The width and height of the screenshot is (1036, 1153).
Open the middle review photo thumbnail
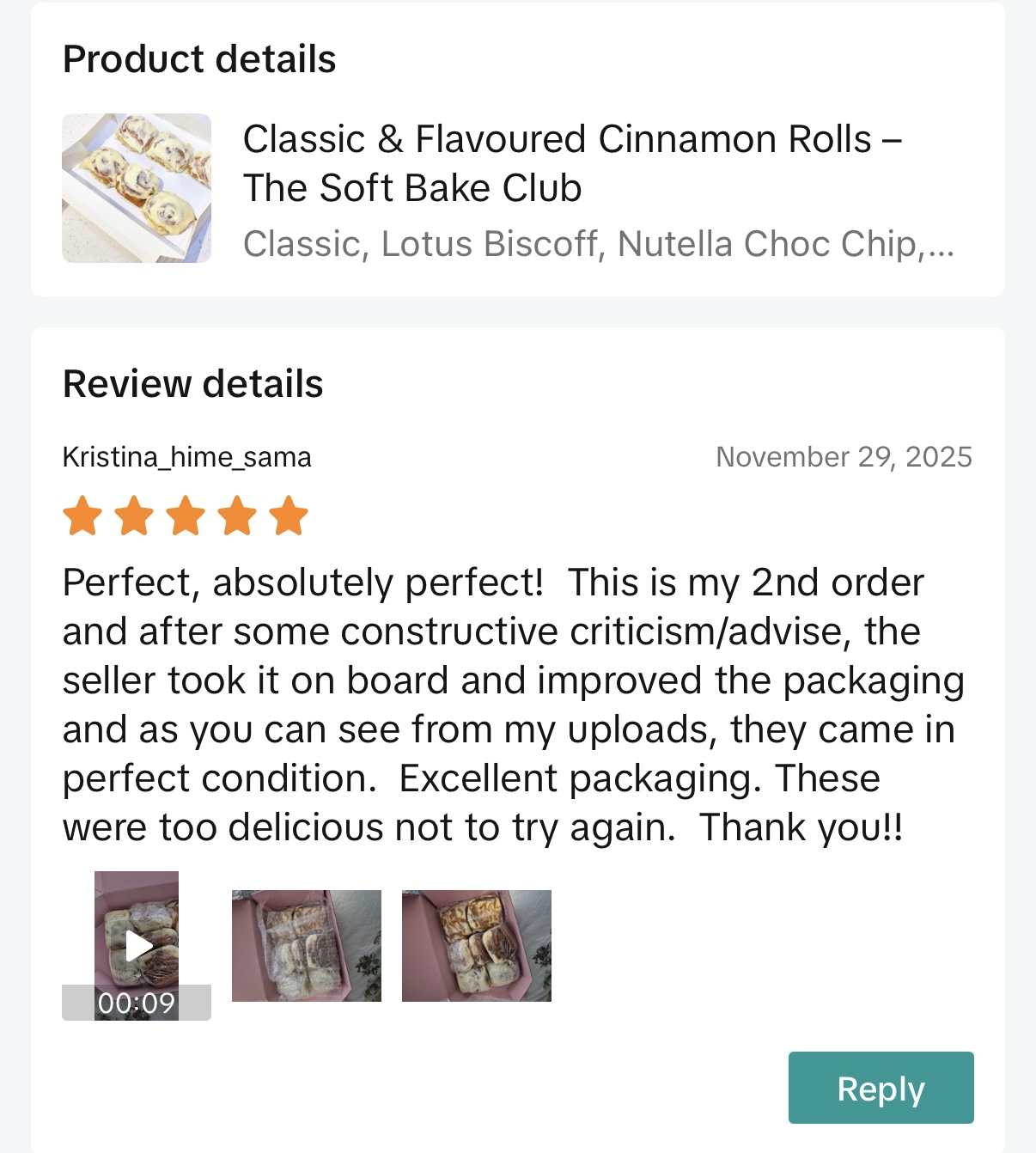[307, 945]
